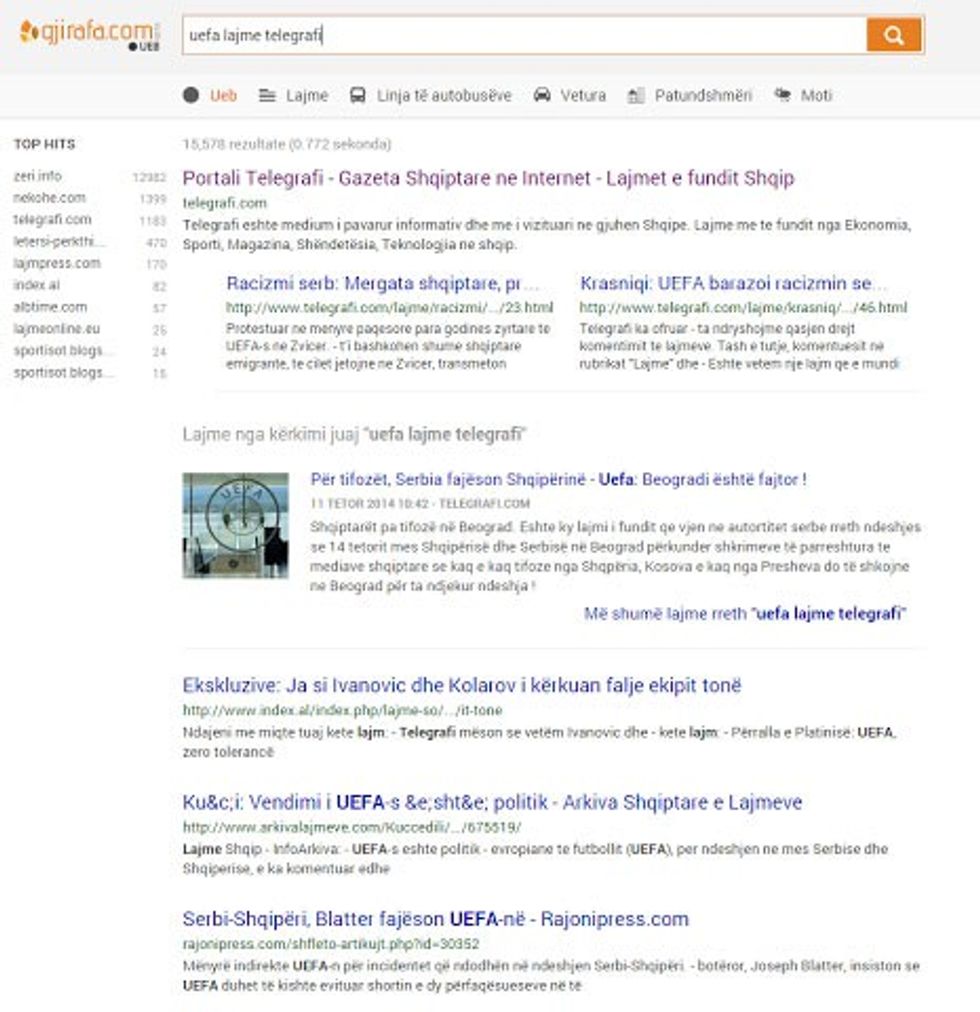Open Krasniqi UEFA barazoi racizmin sublink
980x1012 pixels.
(x=733, y=283)
